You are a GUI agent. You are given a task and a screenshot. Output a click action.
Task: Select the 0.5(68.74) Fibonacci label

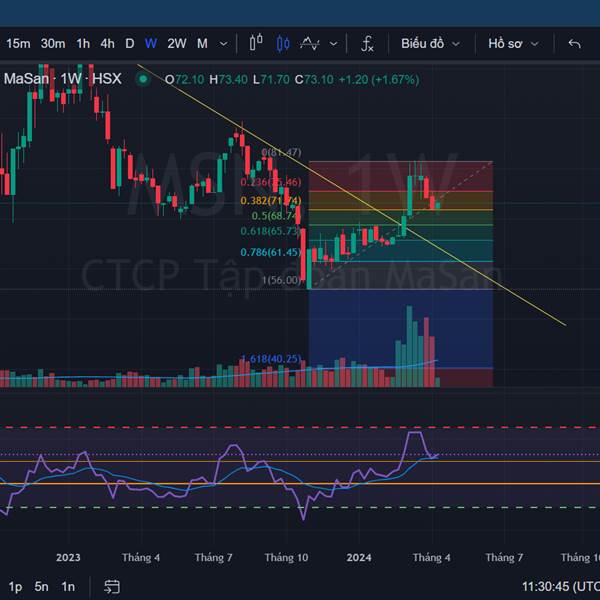point(276,216)
